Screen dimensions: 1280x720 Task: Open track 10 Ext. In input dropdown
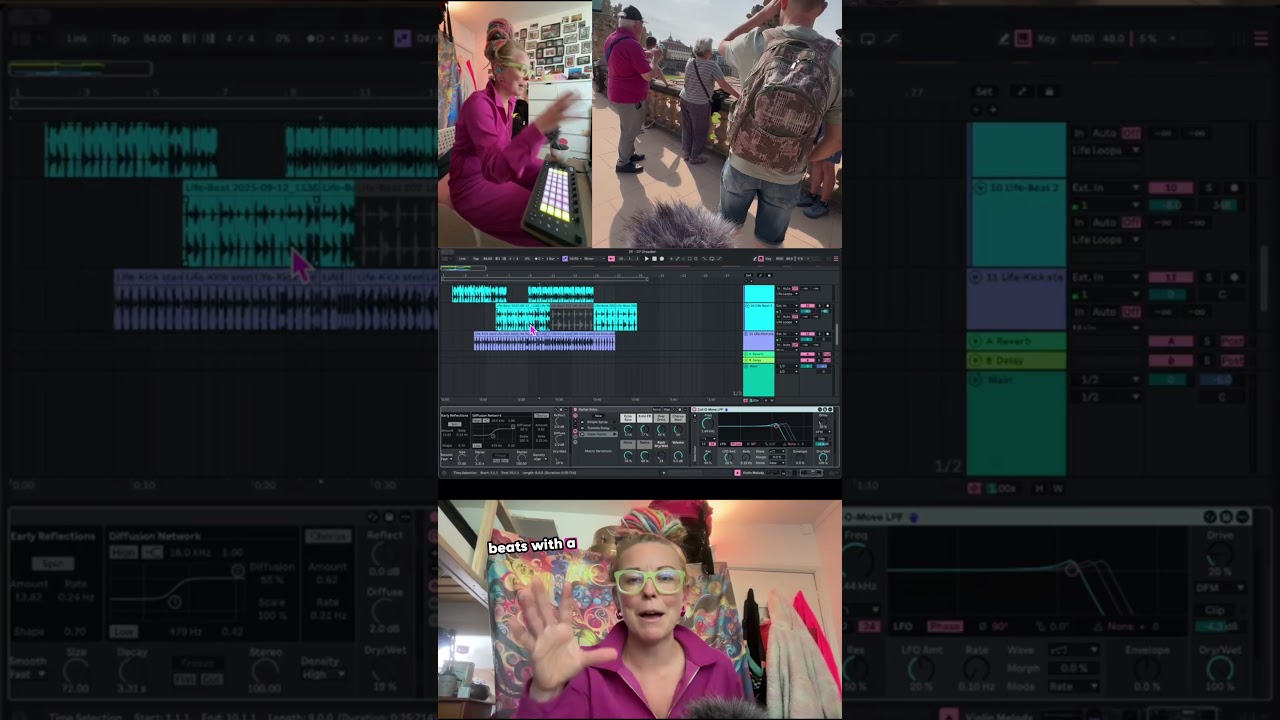[x=787, y=306]
